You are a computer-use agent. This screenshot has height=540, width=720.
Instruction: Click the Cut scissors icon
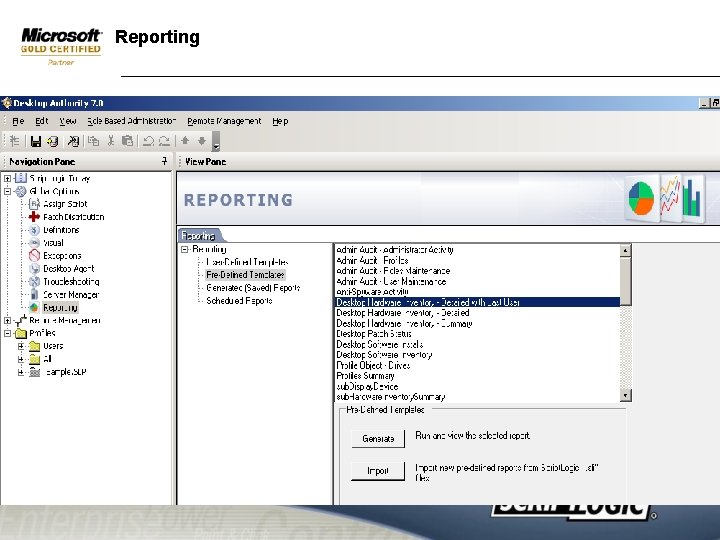(x=111, y=141)
